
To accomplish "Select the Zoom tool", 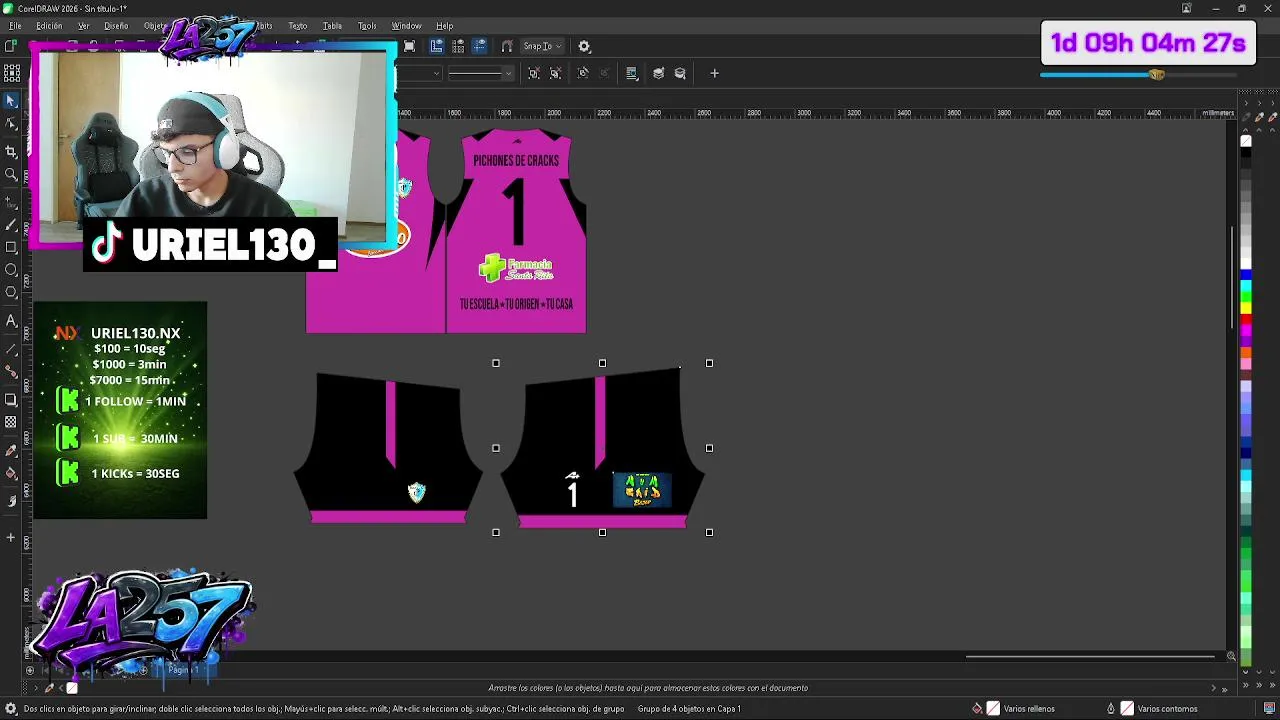I will coord(11,174).
